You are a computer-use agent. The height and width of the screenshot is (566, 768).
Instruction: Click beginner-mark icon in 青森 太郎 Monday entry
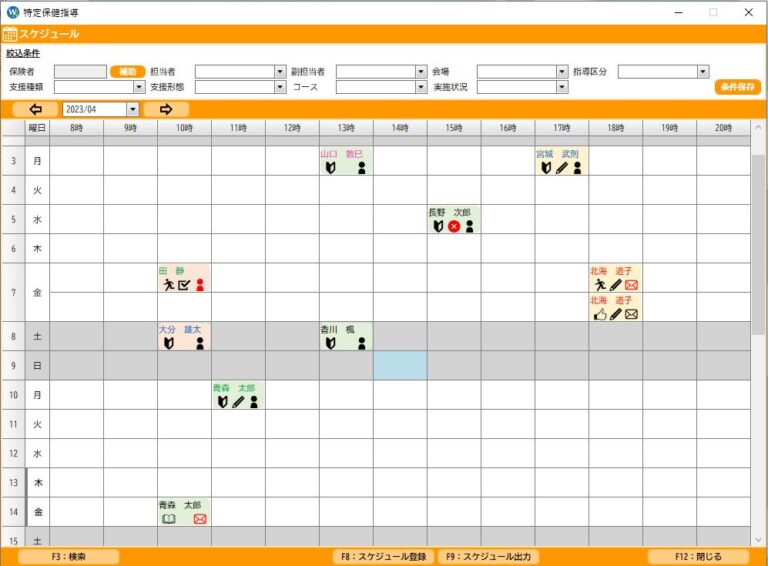coord(223,402)
